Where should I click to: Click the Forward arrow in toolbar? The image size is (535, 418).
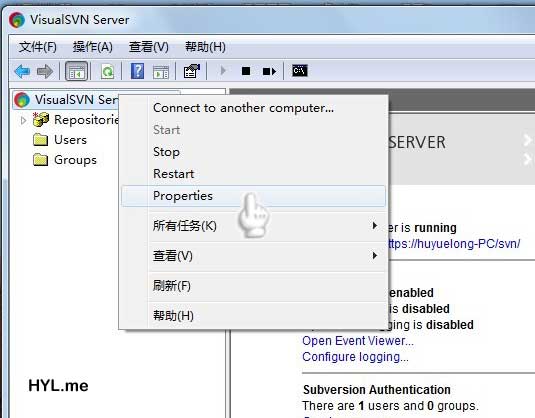click(x=45, y=71)
